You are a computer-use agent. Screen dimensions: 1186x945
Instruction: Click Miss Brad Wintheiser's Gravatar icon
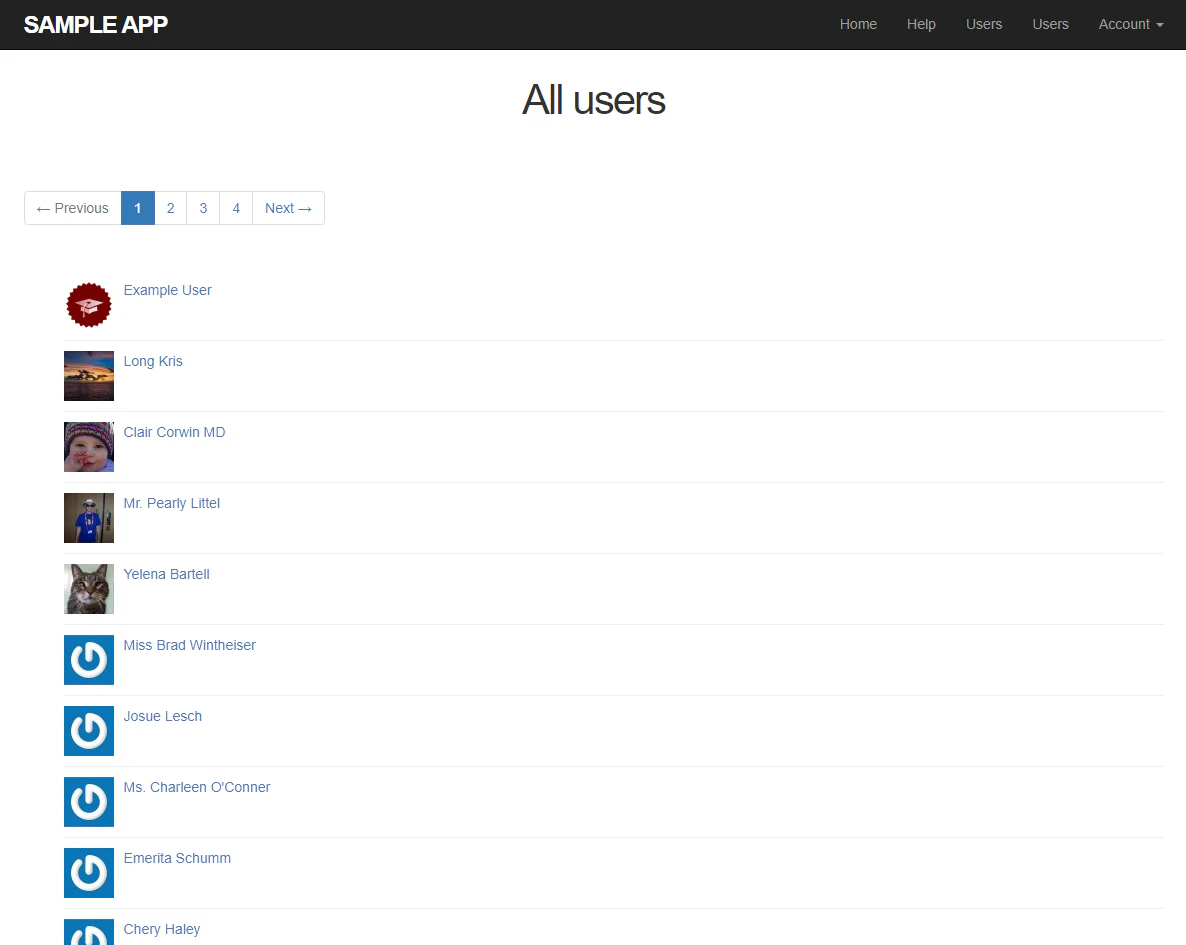pos(88,660)
